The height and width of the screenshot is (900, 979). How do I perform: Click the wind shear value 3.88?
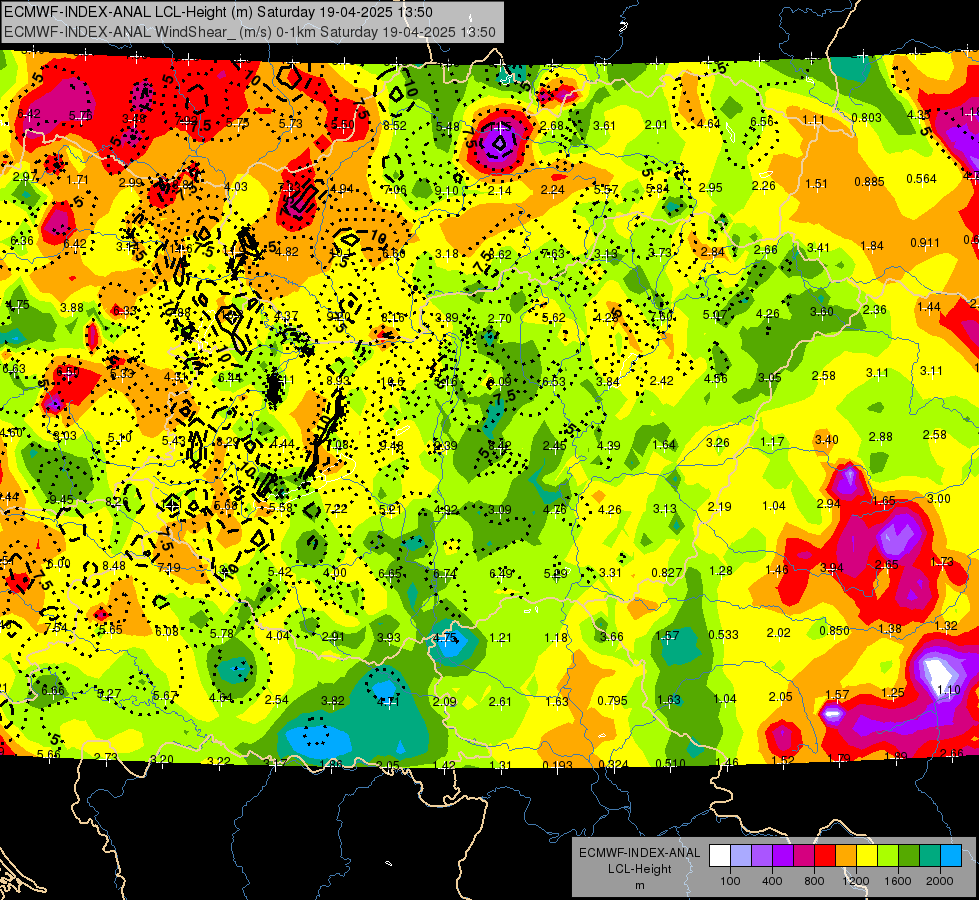click(x=72, y=307)
